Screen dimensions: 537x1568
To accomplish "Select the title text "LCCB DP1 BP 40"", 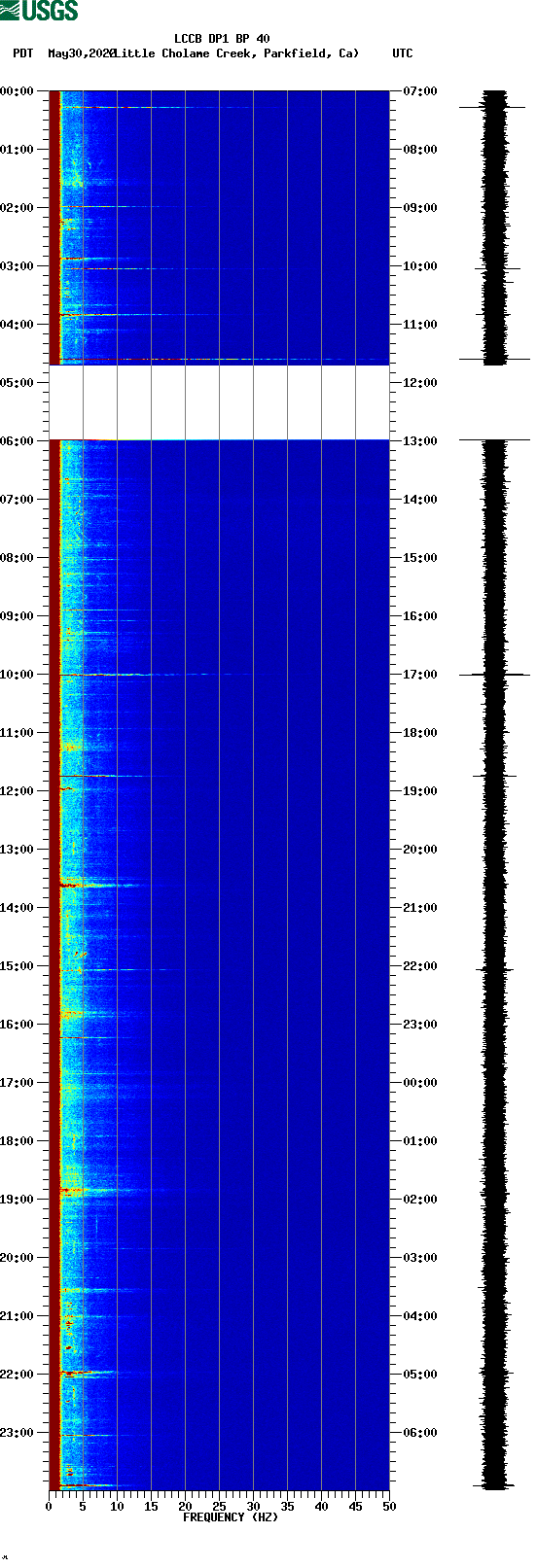I will point(222,39).
